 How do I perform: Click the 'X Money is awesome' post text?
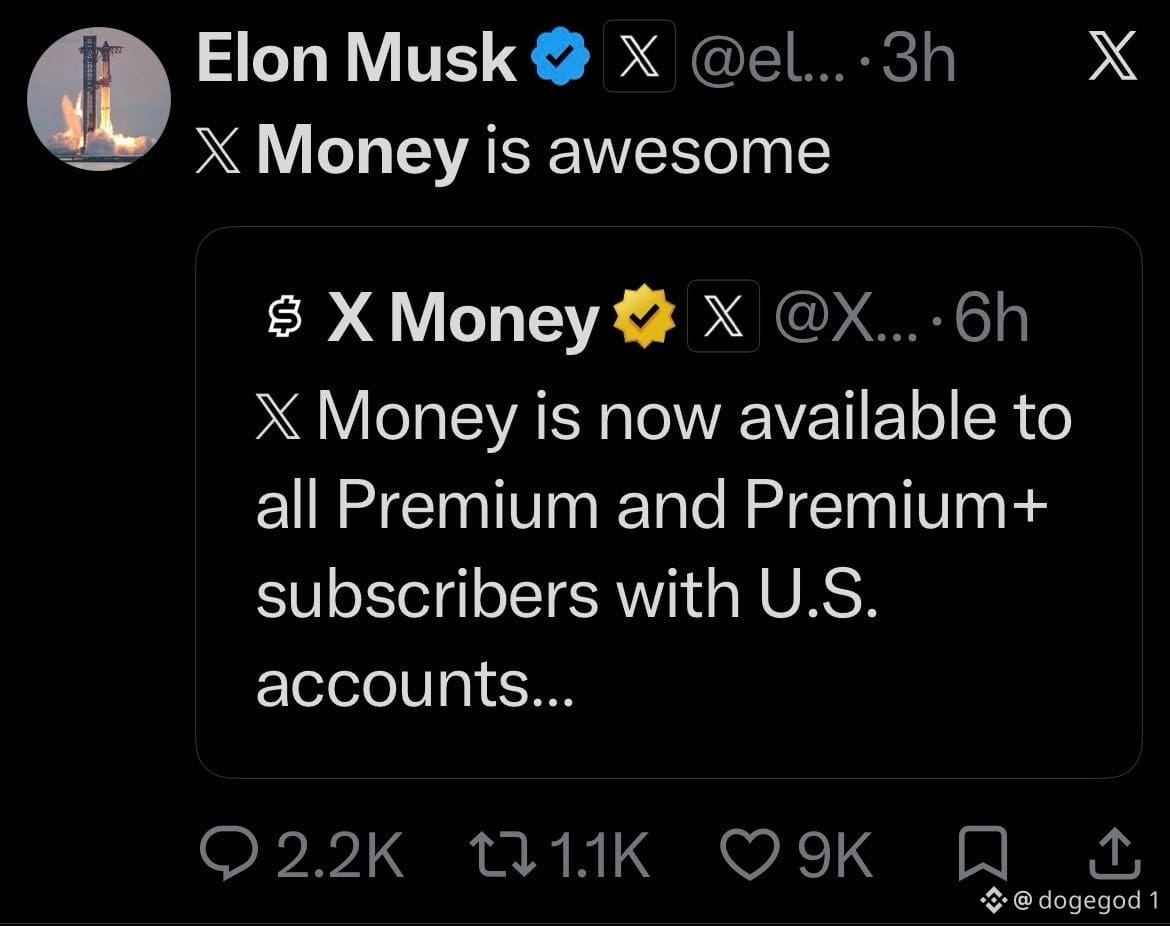pyautogui.click(x=513, y=151)
